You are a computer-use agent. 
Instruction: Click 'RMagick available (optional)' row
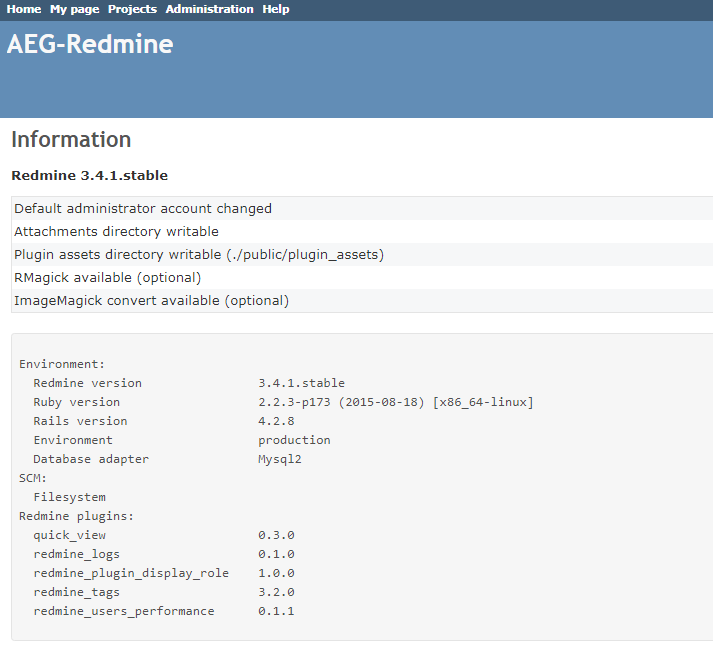(x=362, y=278)
